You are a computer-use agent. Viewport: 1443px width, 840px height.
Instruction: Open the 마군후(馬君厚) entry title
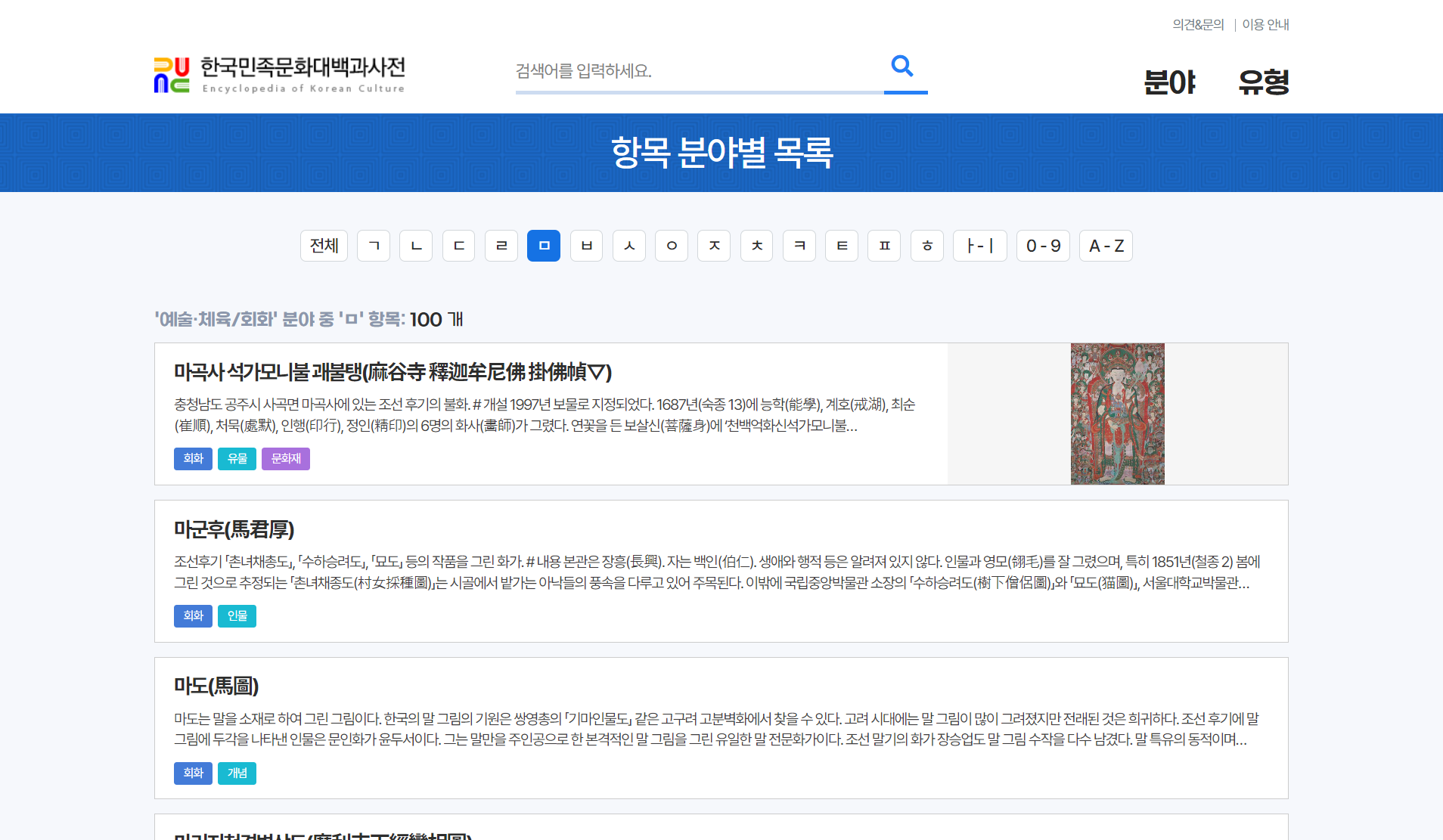(x=234, y=529)
